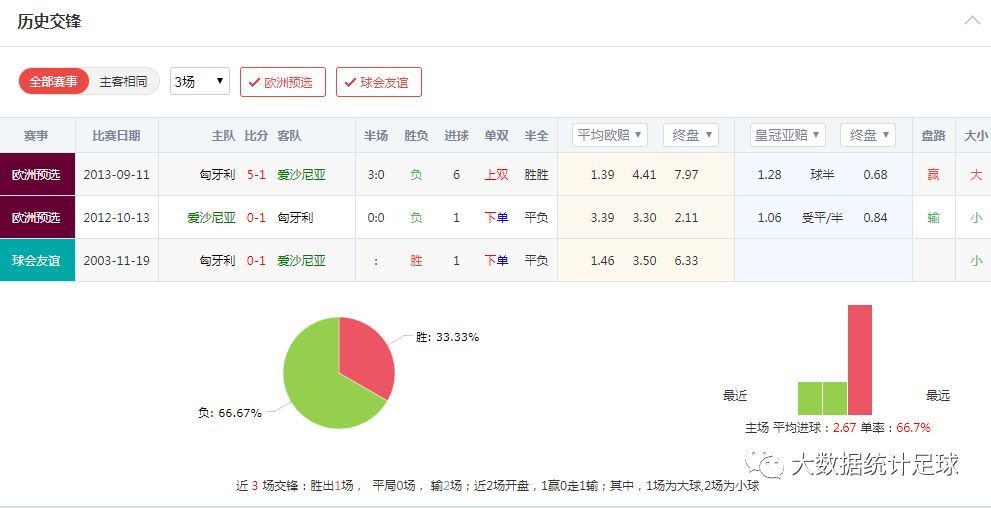
Task: Click 爱沙尼亚 away team in the 2013-09-11 row
Action: [x=301, y=174]
